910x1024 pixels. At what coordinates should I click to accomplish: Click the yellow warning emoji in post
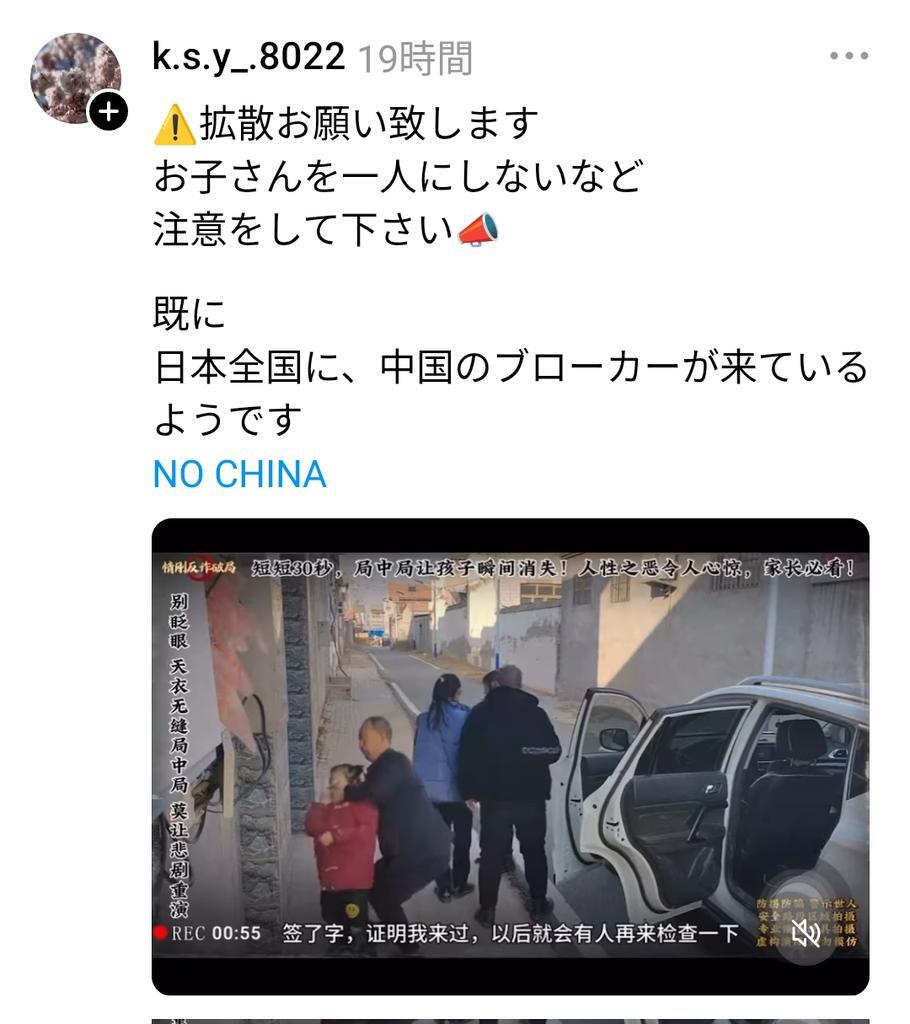(174, 125)
